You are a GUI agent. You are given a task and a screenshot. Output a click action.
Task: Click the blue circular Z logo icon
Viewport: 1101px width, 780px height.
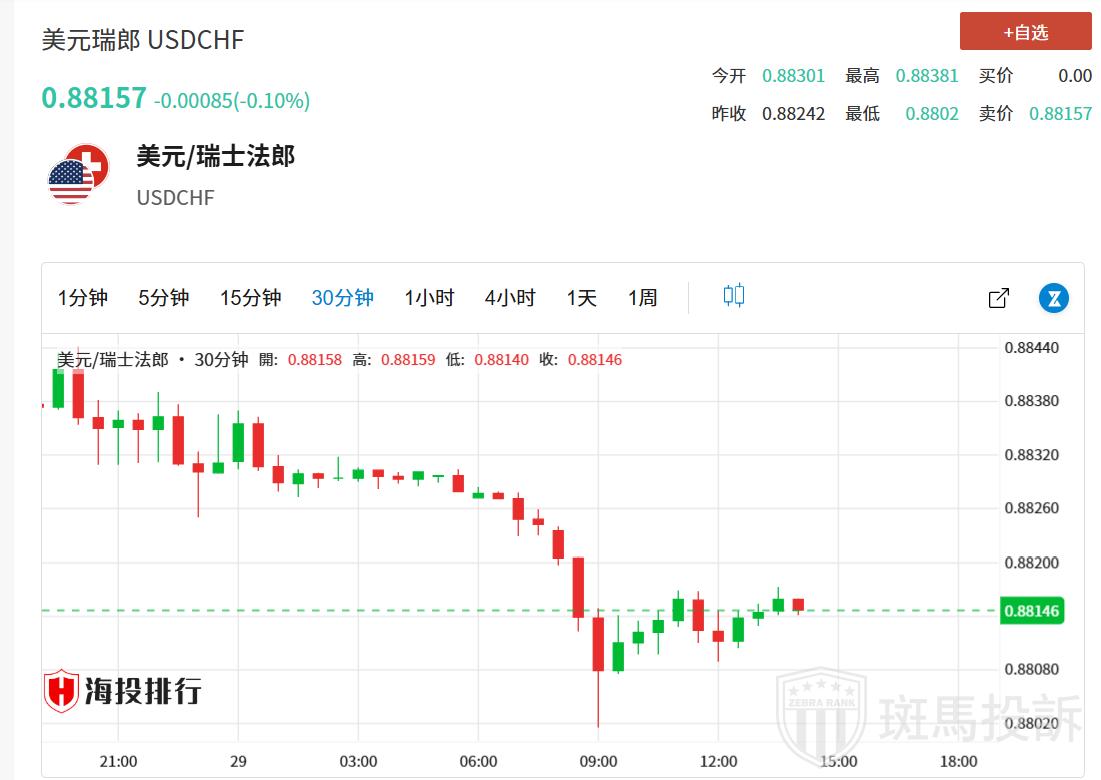coord(1054,298)
